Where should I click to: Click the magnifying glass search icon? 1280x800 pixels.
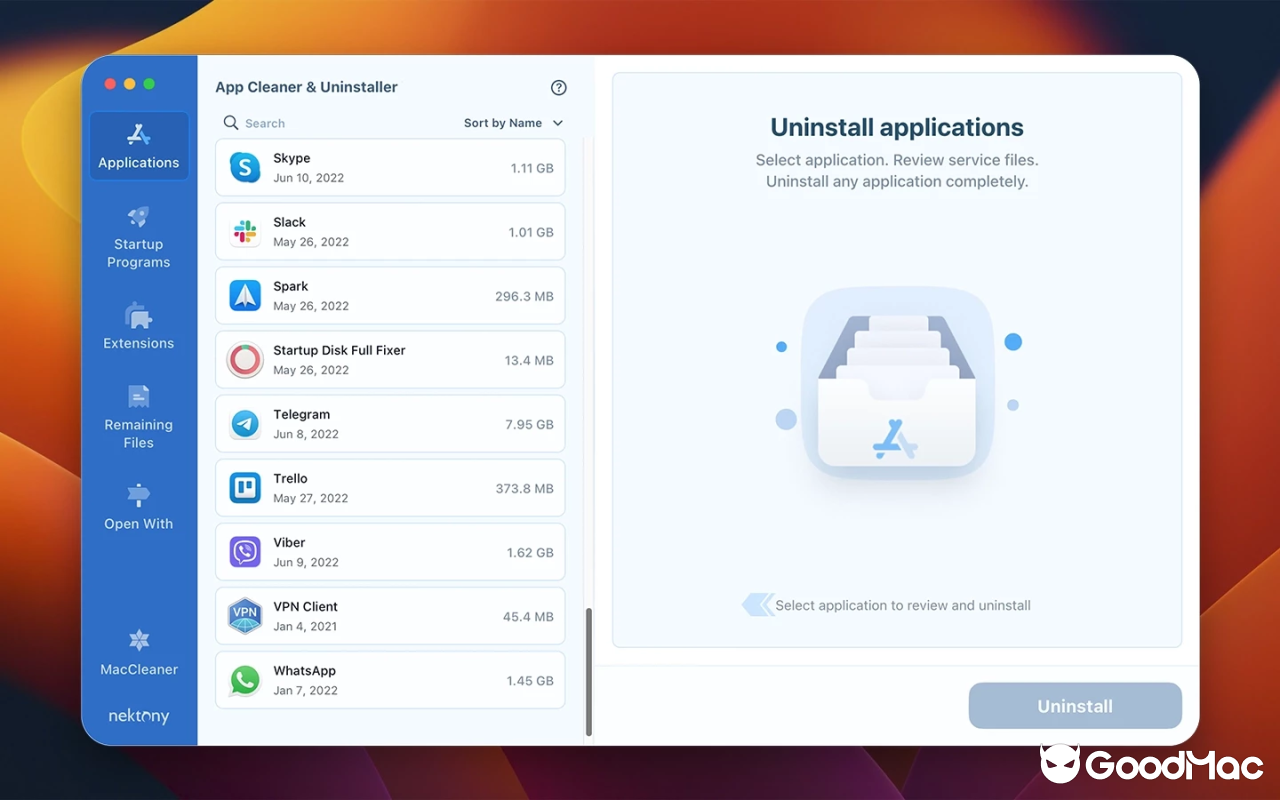pyautogui.click(x=231, y=123)
